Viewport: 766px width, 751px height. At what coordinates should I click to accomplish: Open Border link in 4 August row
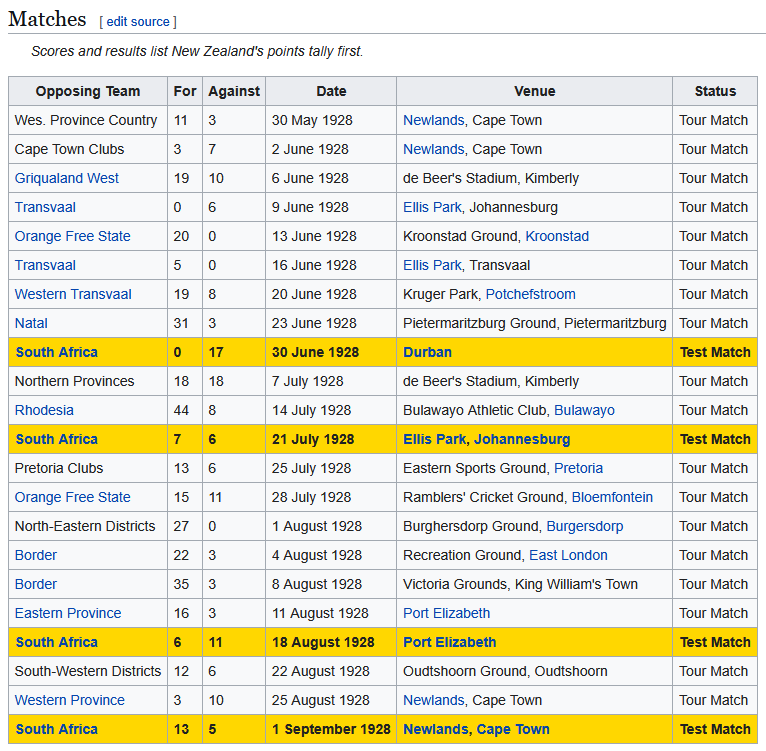[x=36, y=555]
